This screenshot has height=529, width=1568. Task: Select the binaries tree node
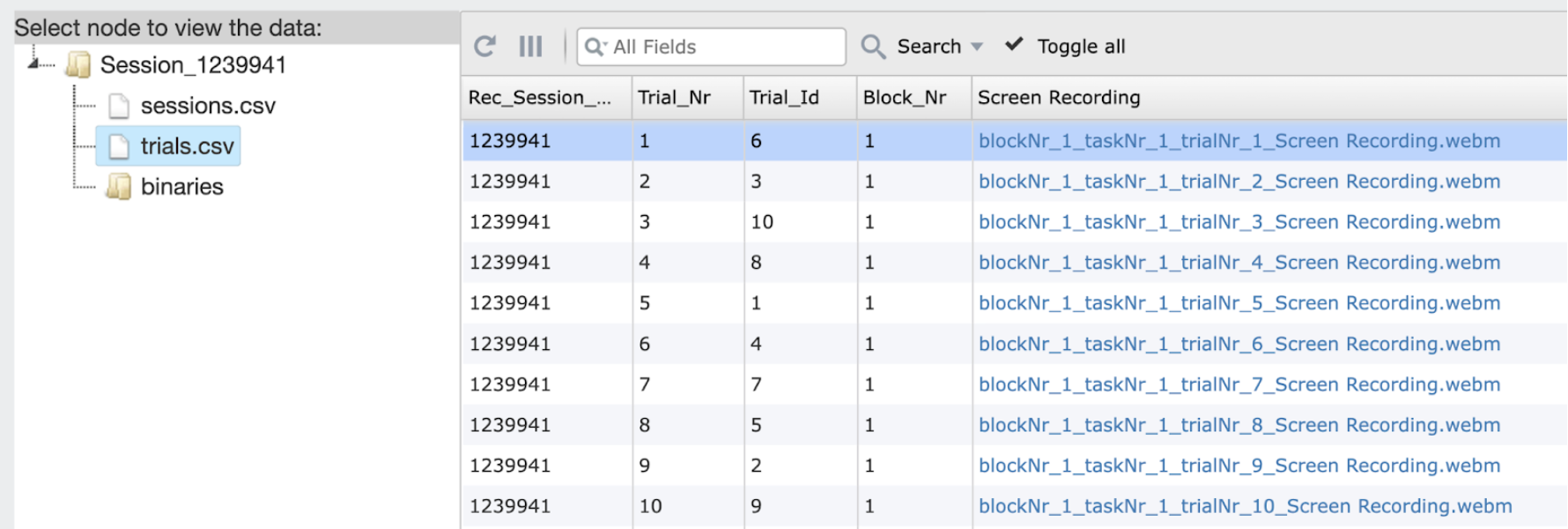181,187
